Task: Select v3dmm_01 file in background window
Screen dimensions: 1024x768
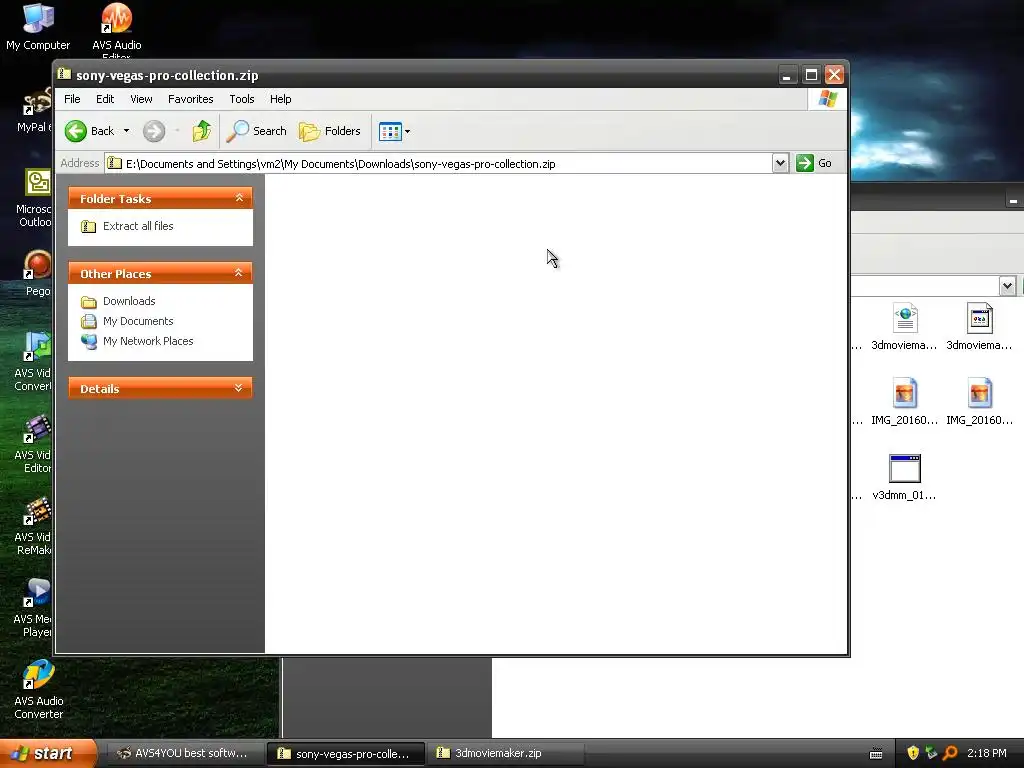Action: pyautogui.click(x=904, y=477)
